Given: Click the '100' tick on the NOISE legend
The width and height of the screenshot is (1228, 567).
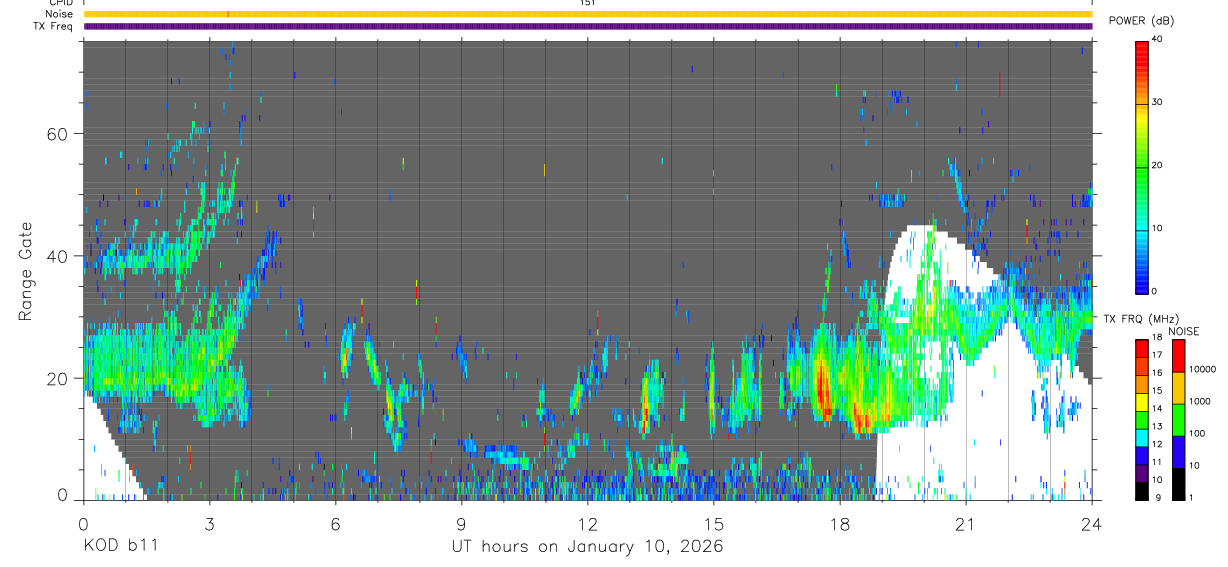Looking at the screenshot, I should pos(1196,433).
